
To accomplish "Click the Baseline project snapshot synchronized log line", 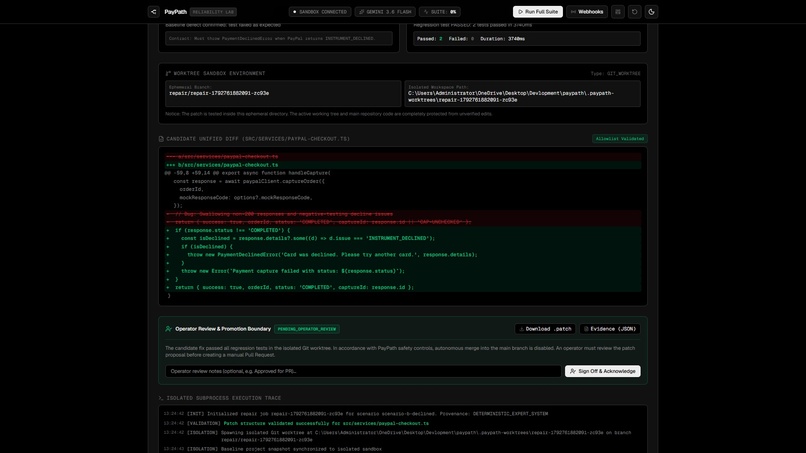I will [x=272, y=449].
